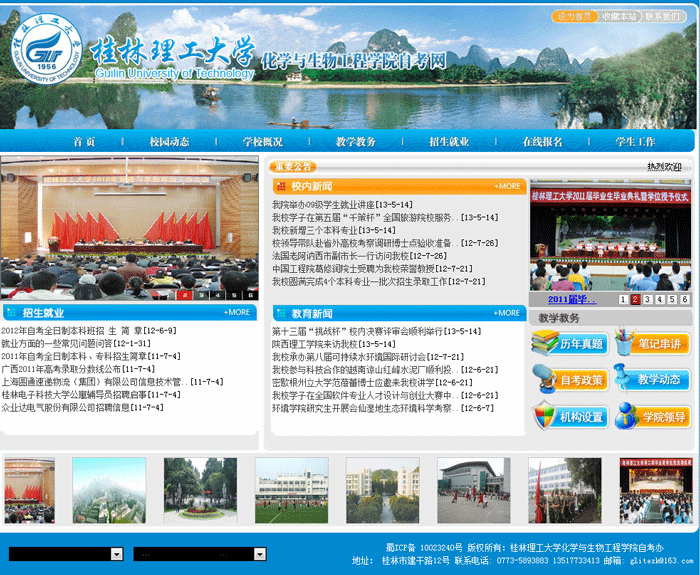Open 学院领导 people icon button
Screen dimensions: 700x575
(x=653, y=416)
